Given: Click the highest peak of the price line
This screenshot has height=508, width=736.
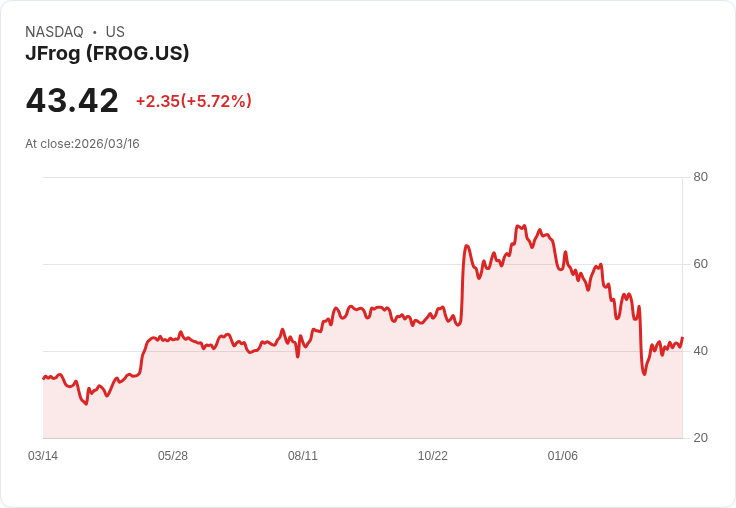Looking at the screenshot, I should point(518,227).
